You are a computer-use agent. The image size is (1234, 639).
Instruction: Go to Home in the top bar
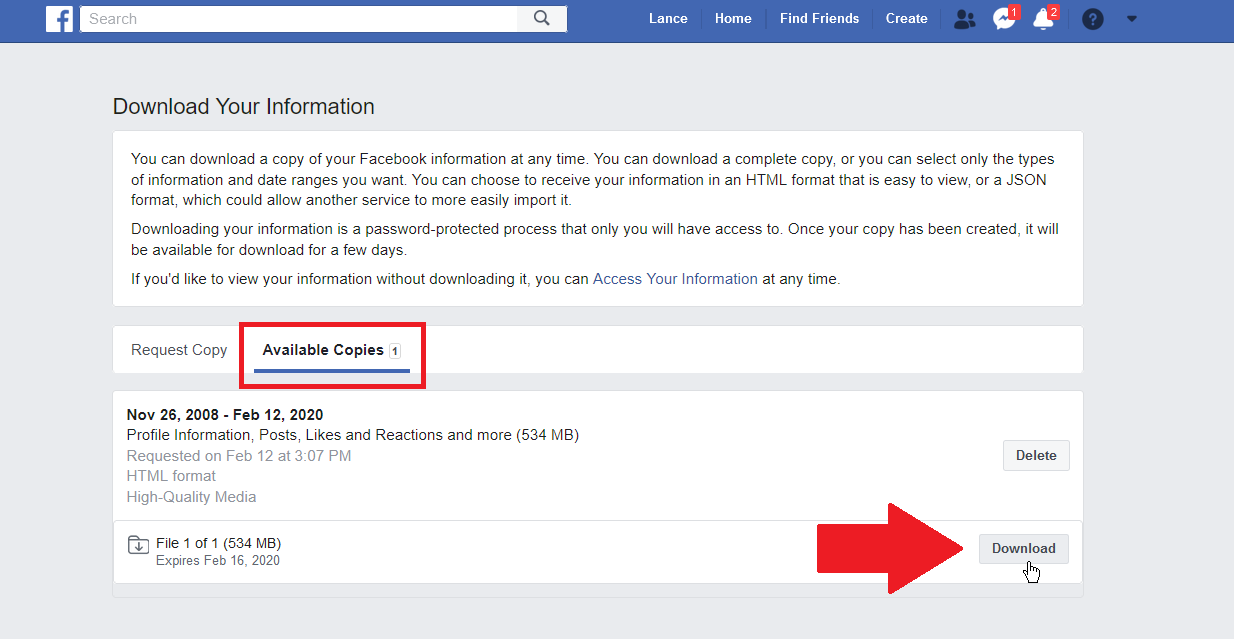click(733, 19)
